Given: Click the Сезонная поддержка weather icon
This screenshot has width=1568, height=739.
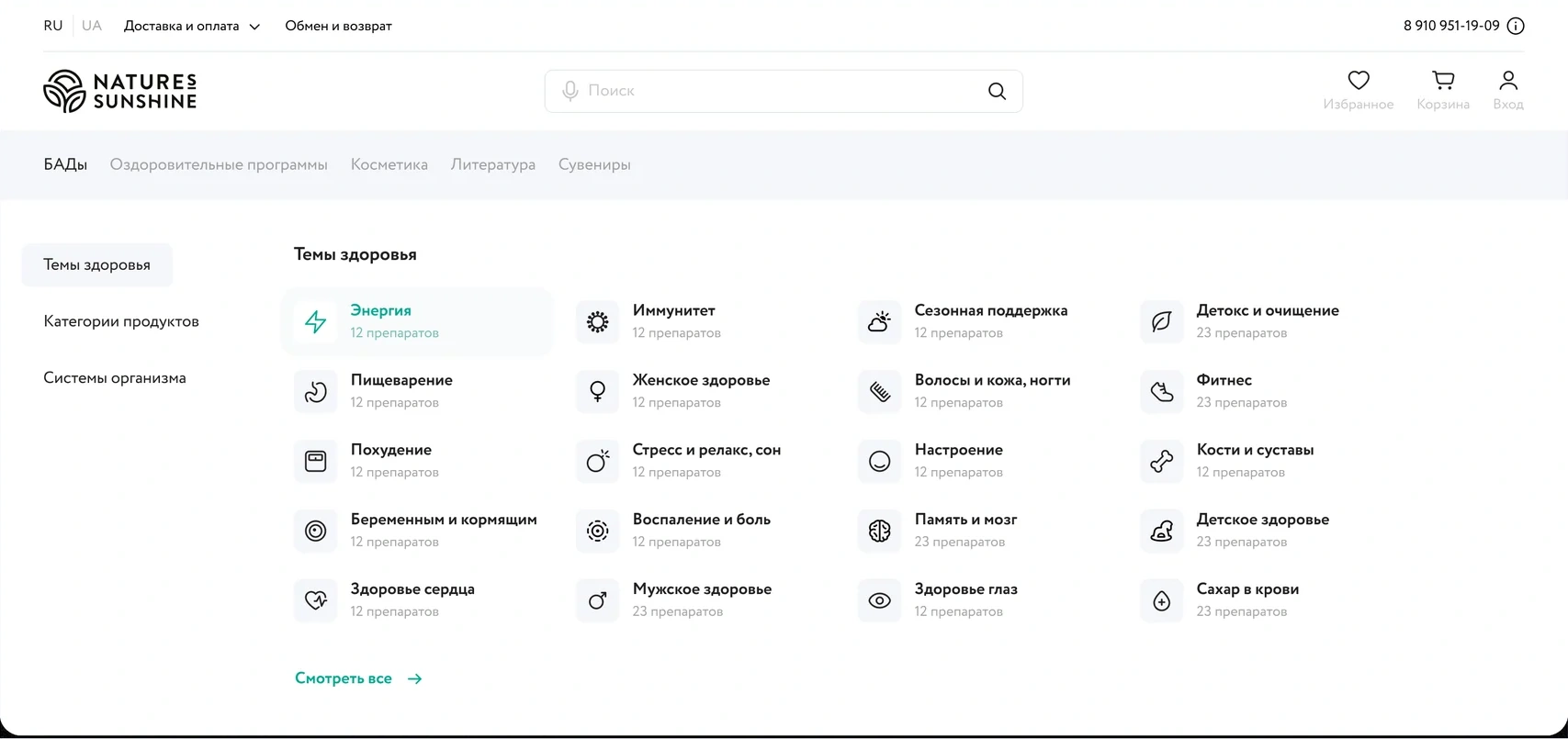Looking at the screenshot, I should 879,322.
